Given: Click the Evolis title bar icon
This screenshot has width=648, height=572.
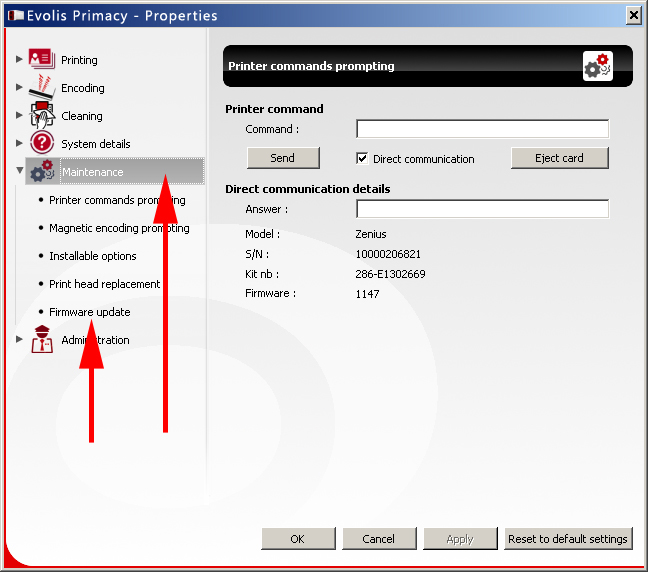Looking at the screenshot, I should [16, 16].
